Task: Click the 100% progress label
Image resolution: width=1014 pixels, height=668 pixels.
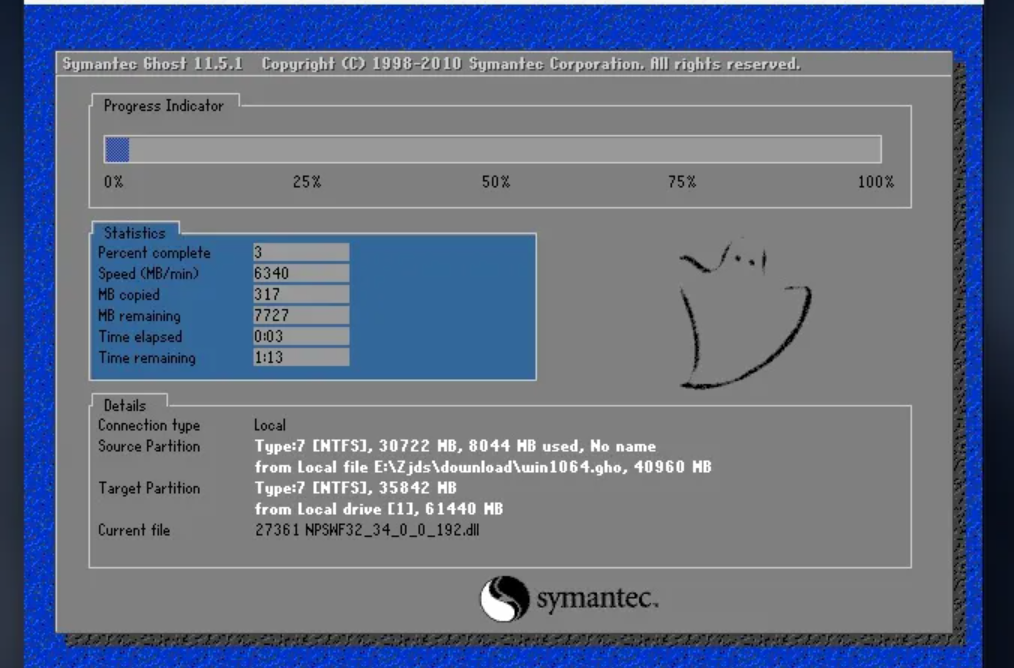Action: (875, 182)
